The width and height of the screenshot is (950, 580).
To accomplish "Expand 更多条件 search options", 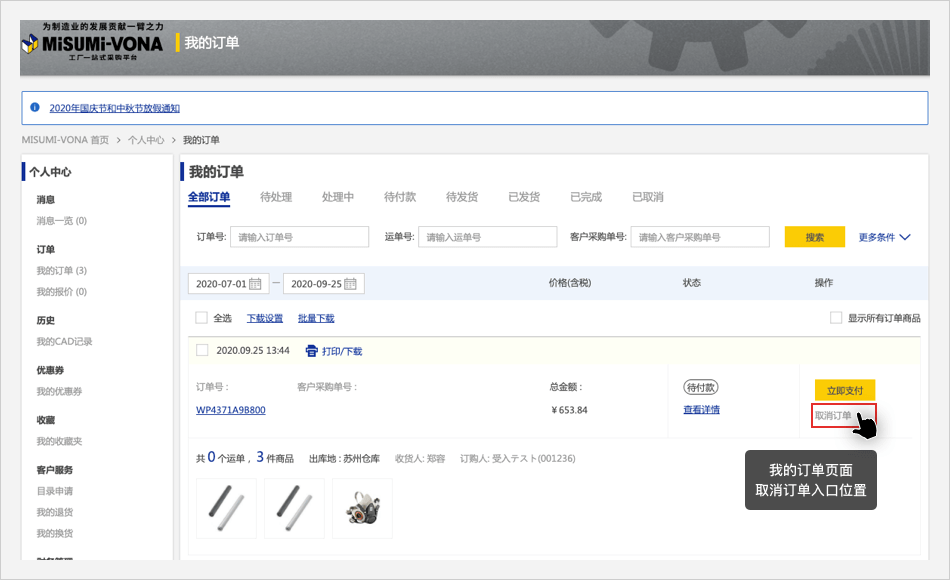I will click(884, 237).
